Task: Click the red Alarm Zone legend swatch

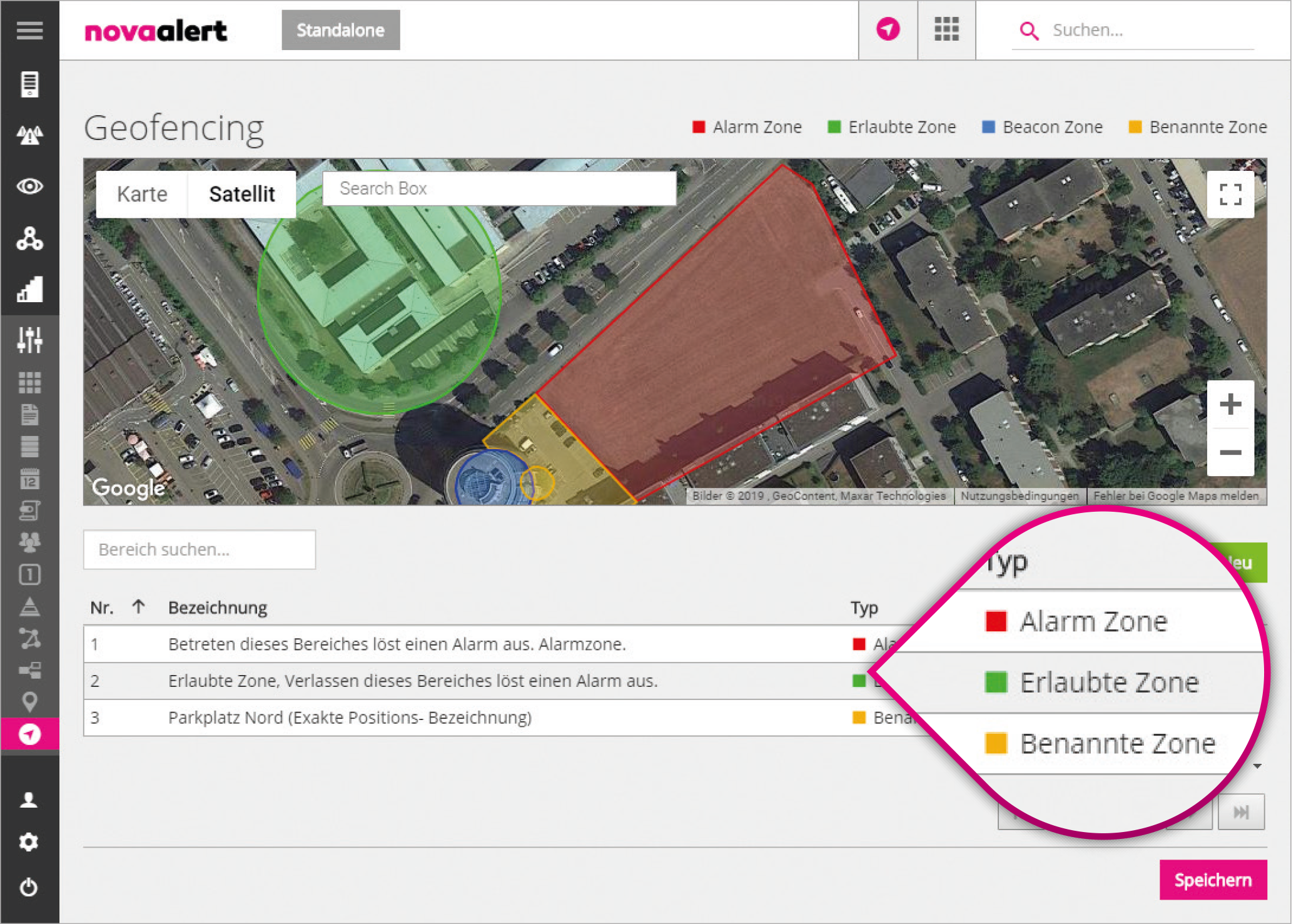Action: tap(699, 127)
